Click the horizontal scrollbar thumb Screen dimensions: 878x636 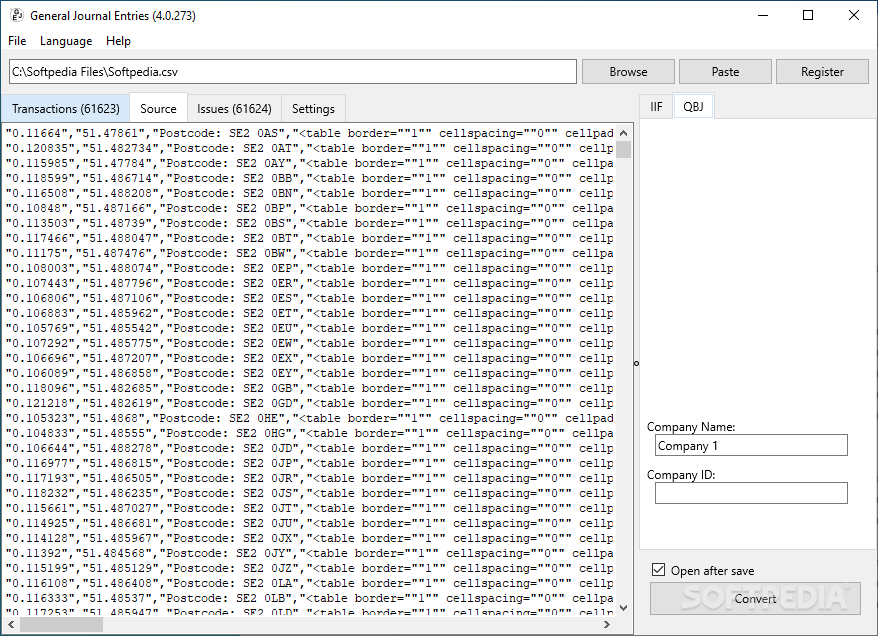coord(61,624)
